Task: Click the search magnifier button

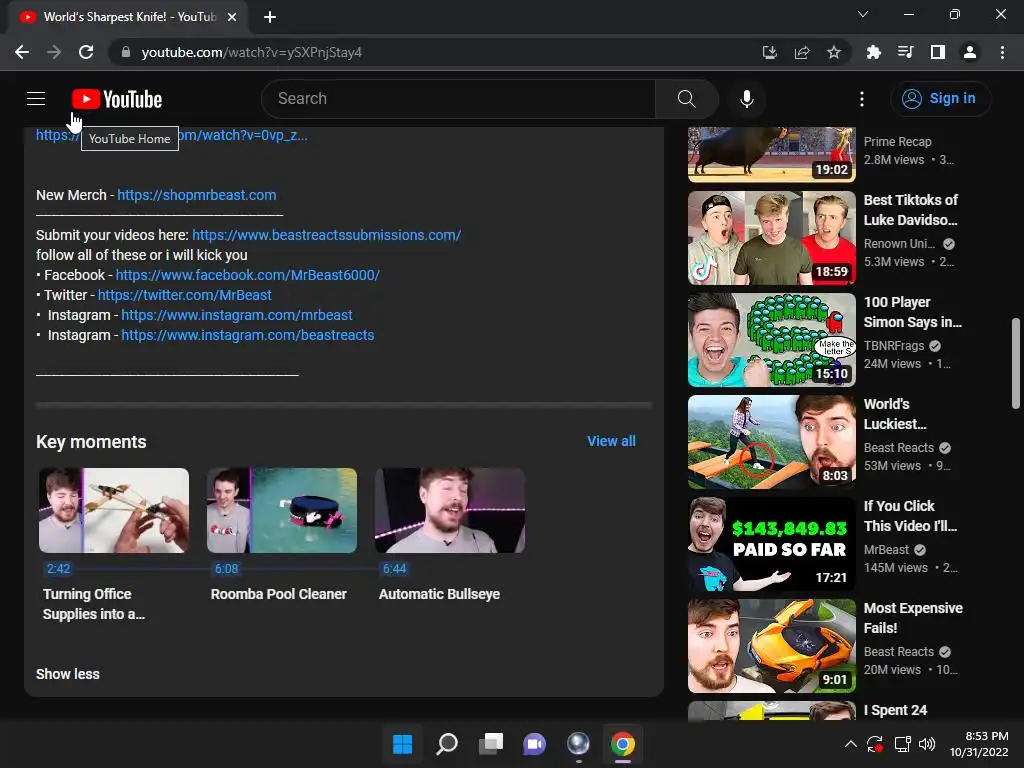Action: [x=686, y=99]
